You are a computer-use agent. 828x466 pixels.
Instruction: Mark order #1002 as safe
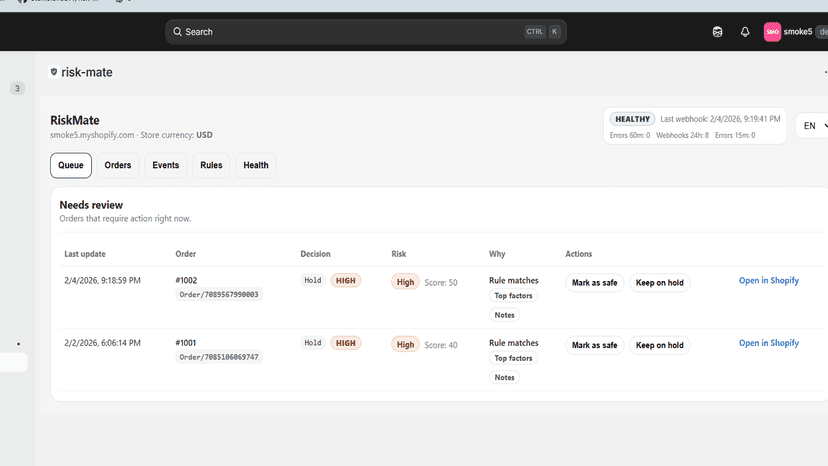click(x=595, y=283)
